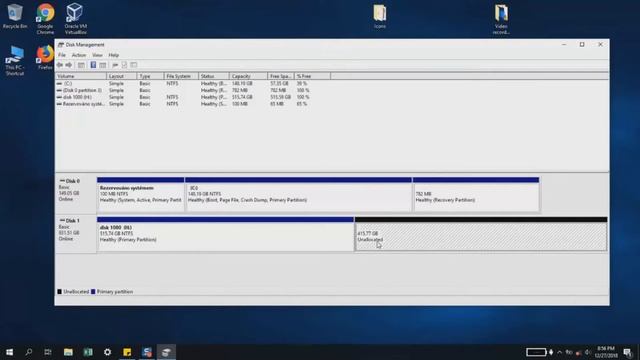Sort by the Type column header

(x=150, y=76)
